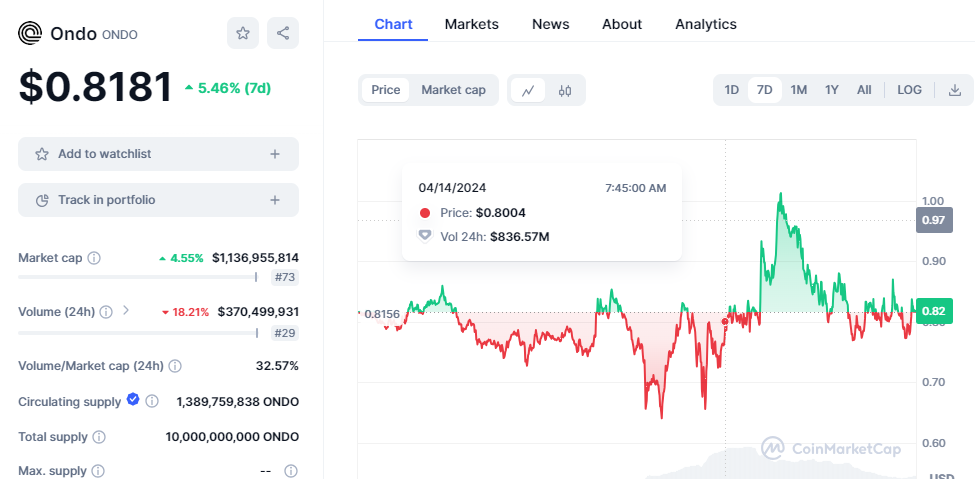Select Price chart toggle
Image resolution: width=975 pixels, height=479 pixels.
click(x=386, y=90)
